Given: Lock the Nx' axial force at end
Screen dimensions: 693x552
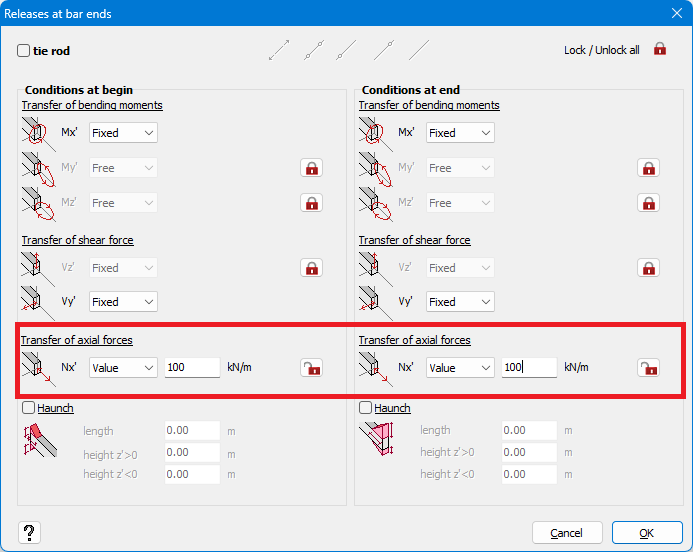Looking at the screenshot, I should tap(649, 368).
